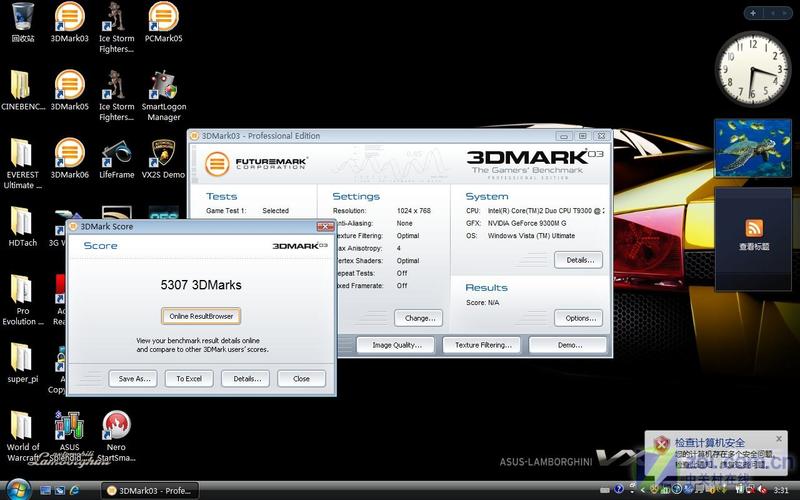The width and height of the screenshot is (800, 500).
Task: Click the Show Desktop quick launch icon
Action: pos(45,490)
